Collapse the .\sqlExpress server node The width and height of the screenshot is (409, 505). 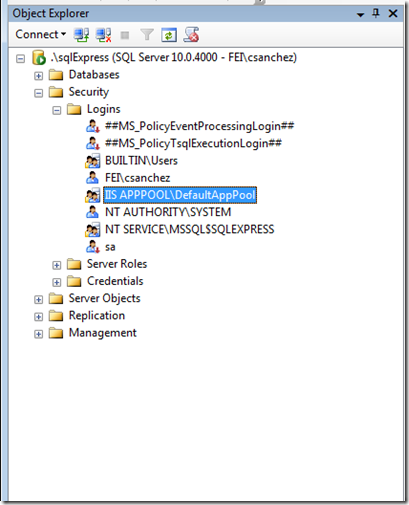pos(21,59)
